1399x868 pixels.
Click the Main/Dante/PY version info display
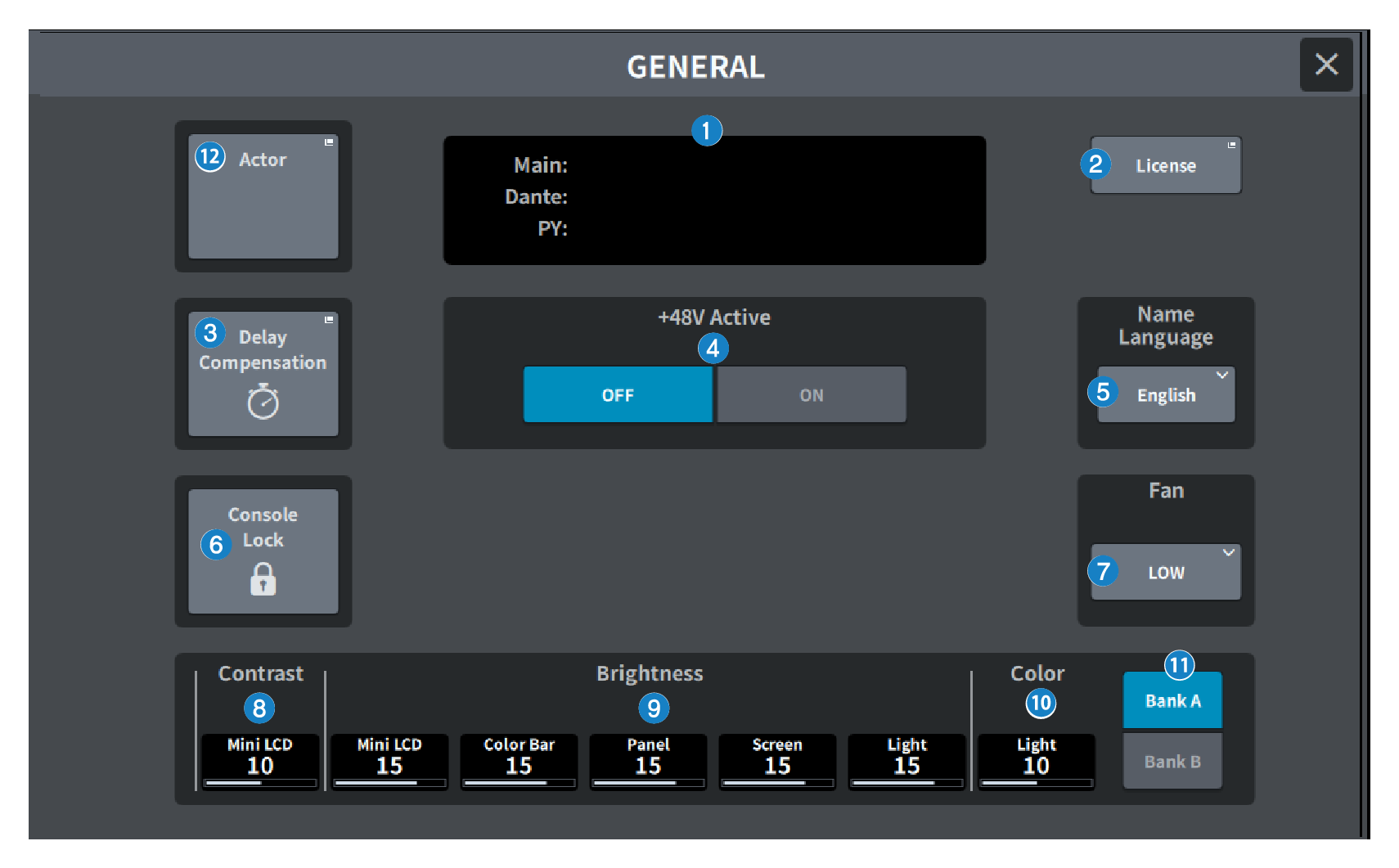tap(714, 200)
